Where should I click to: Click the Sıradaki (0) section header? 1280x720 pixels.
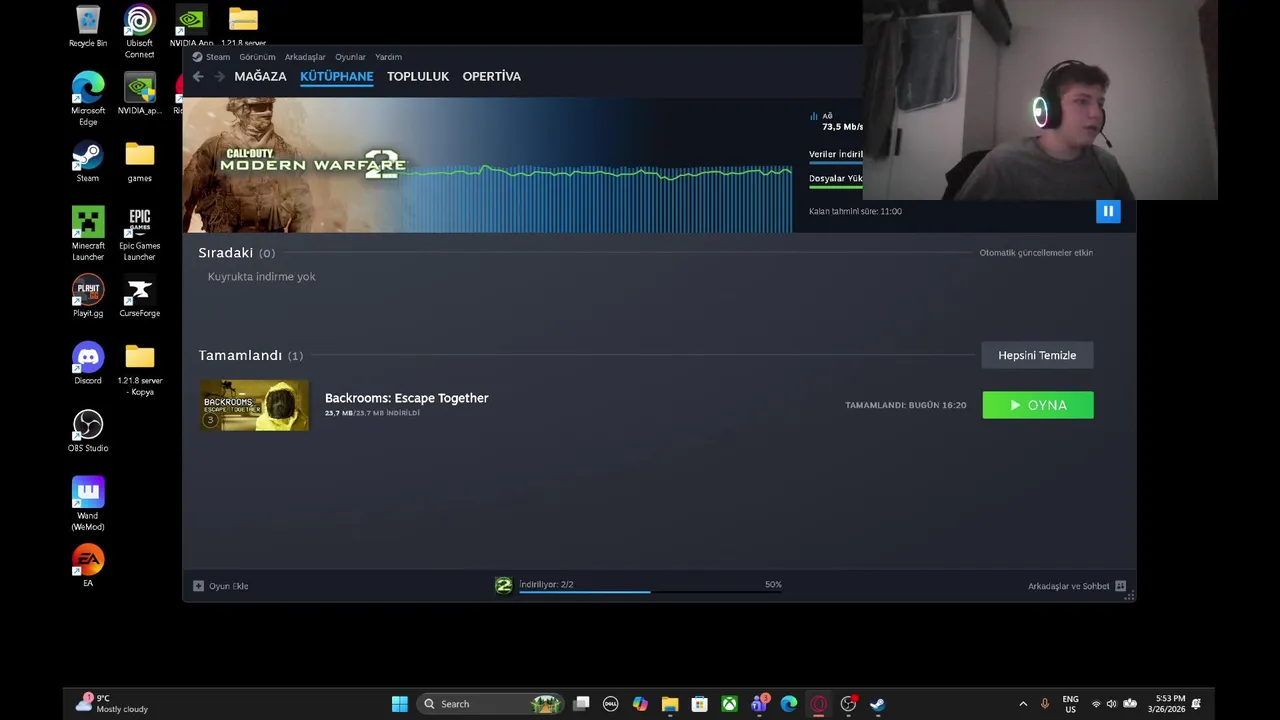tap(236, 253)
